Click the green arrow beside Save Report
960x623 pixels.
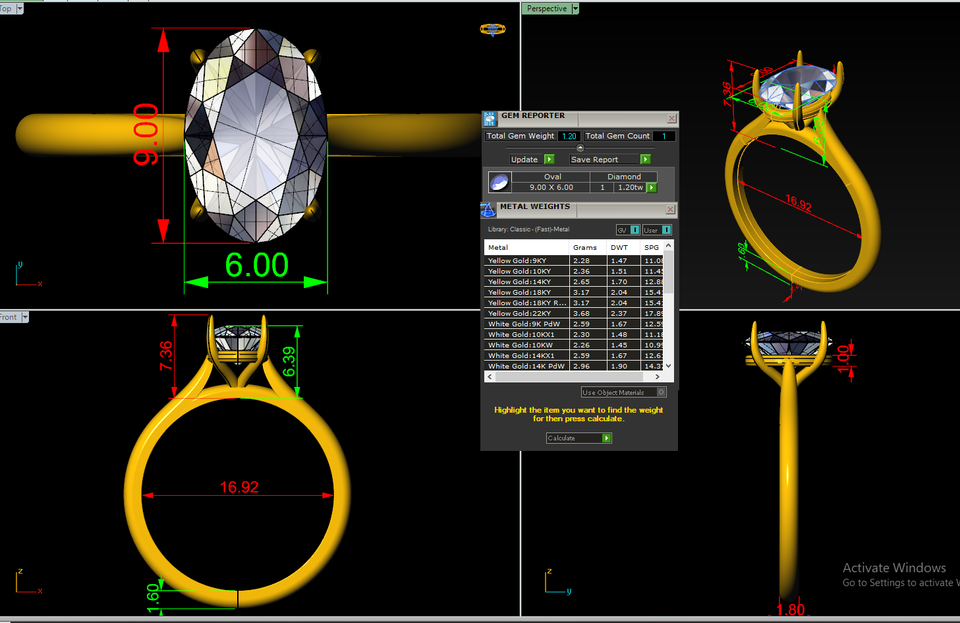tap(645, 159)
